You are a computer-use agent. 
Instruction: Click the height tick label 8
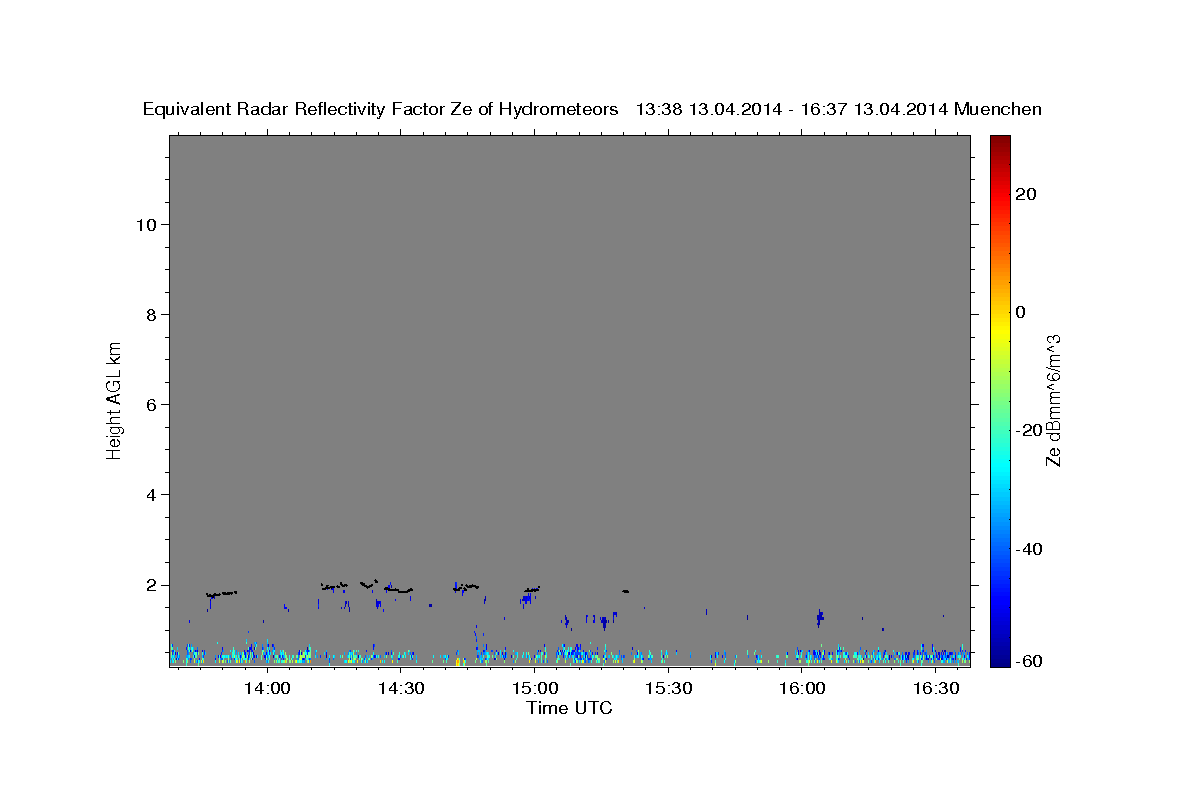(150, 314)
